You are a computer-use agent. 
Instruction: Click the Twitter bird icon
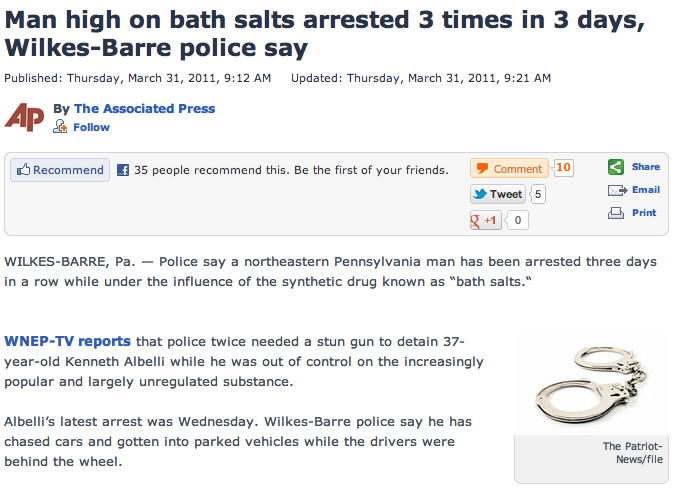[x=480, y=194]
